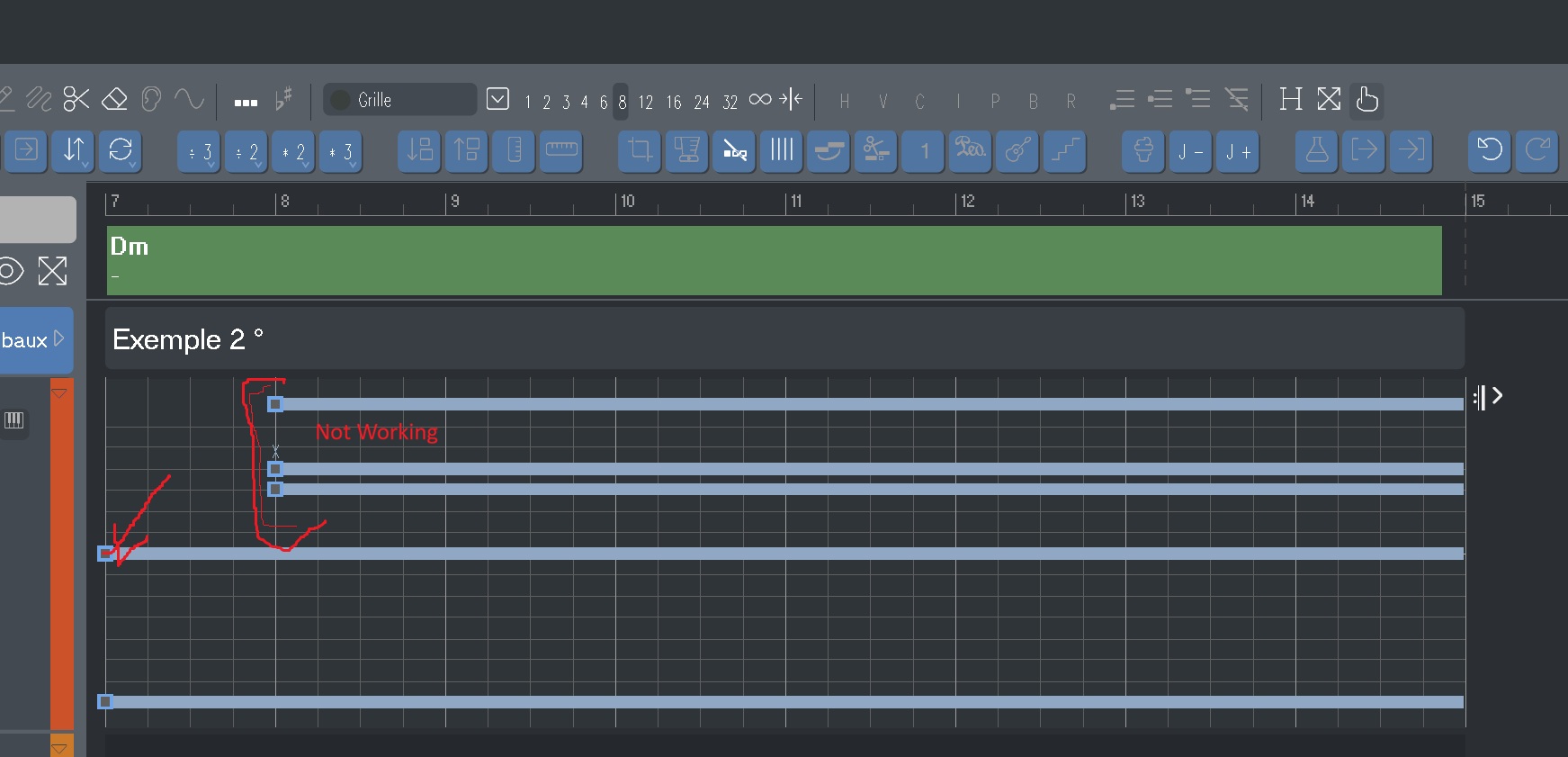Viewport: 1568px width, 757px height.
Task: Set grid resolution to 12
Action: [646, 102]
